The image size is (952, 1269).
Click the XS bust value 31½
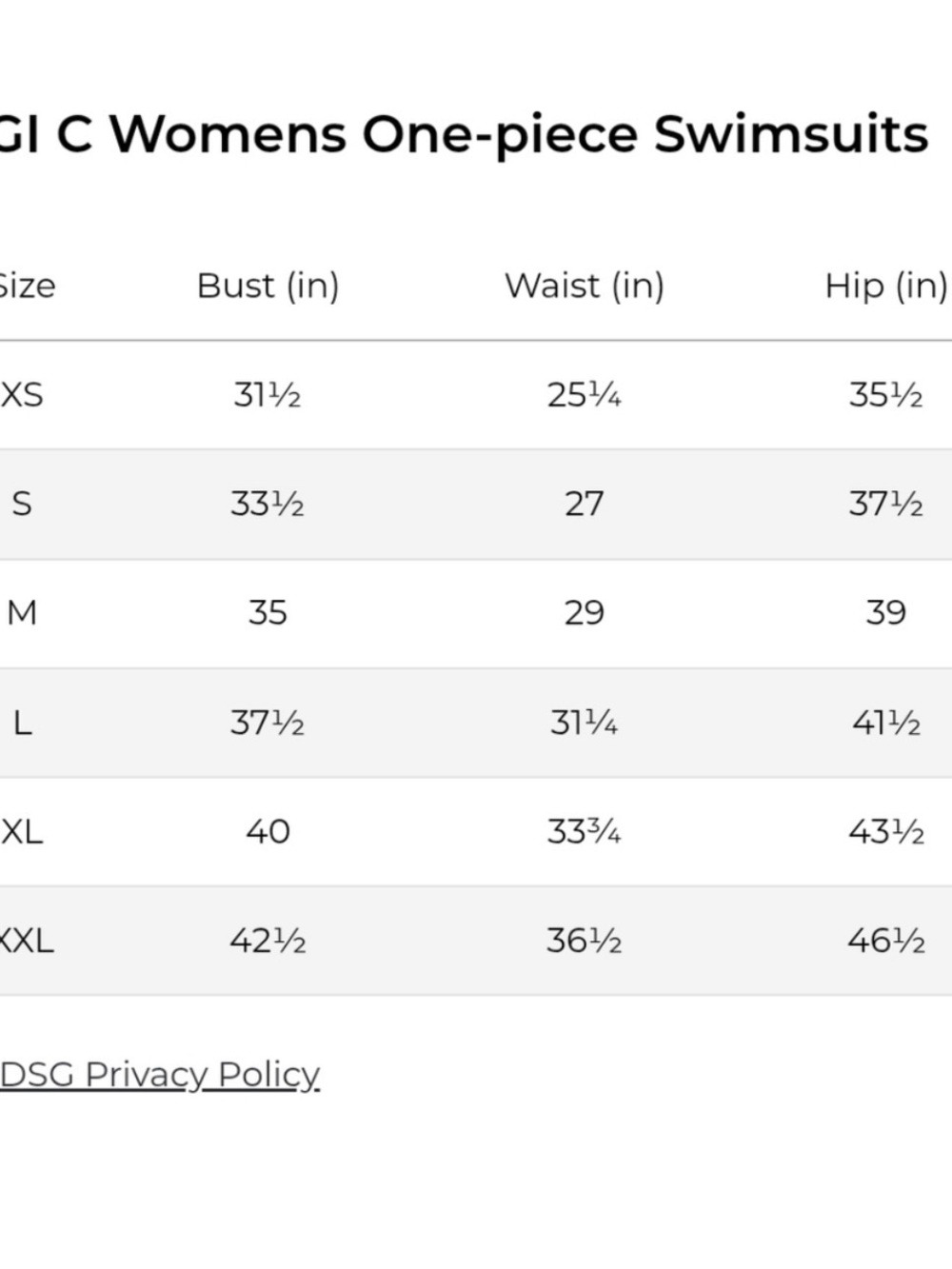point(268,394)
